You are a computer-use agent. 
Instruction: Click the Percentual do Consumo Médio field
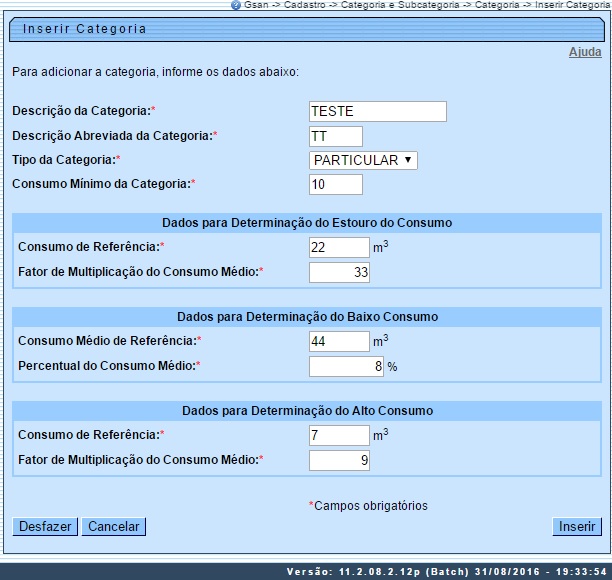tap(346, 367)
